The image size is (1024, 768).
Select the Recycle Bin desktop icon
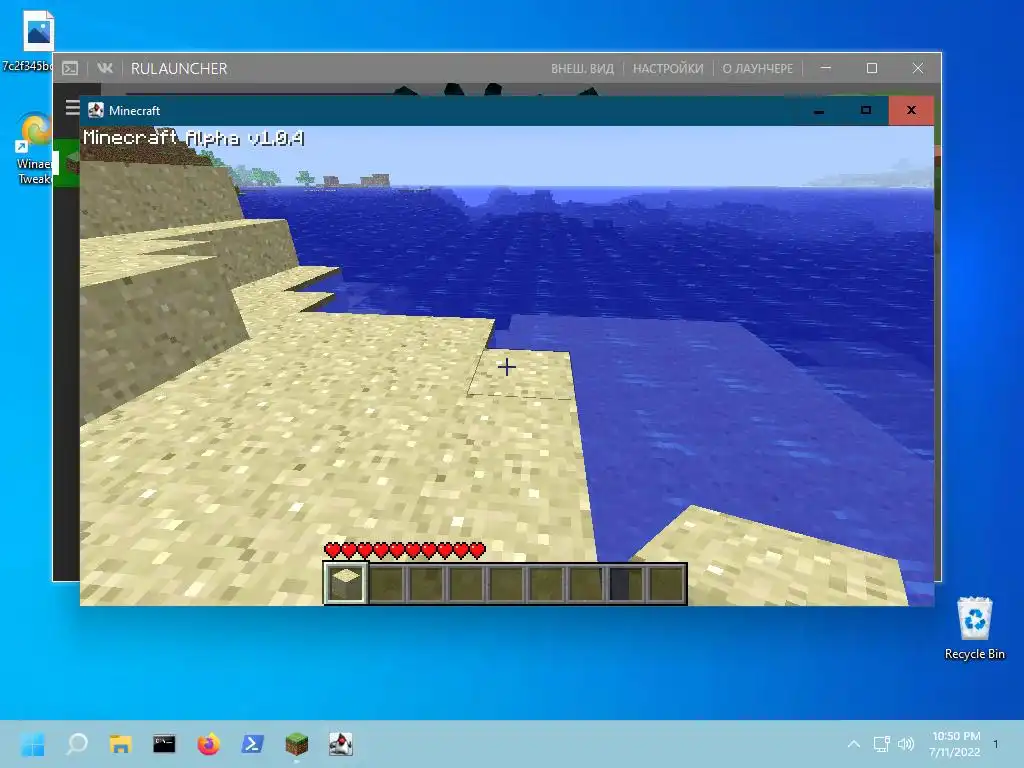point(974,628)
